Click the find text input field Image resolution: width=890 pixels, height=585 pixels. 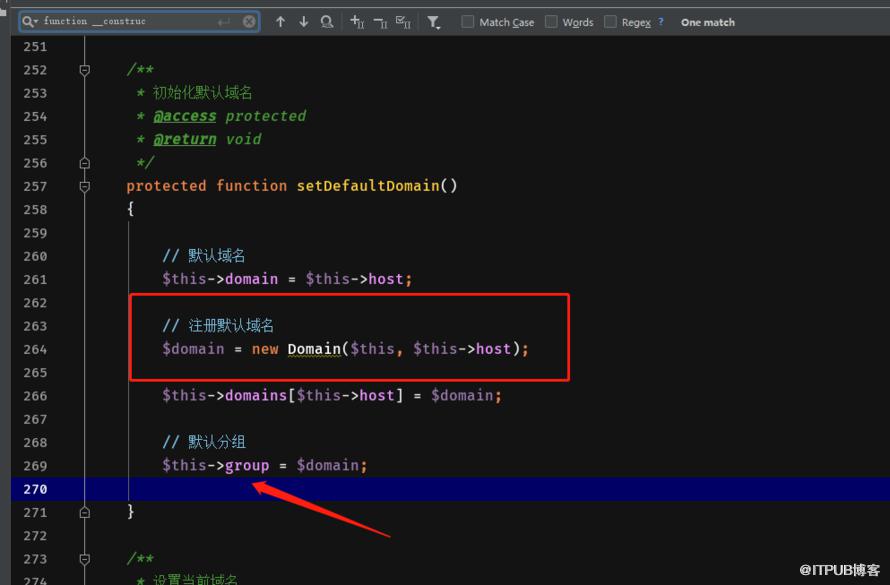click(x=139, y=22)
